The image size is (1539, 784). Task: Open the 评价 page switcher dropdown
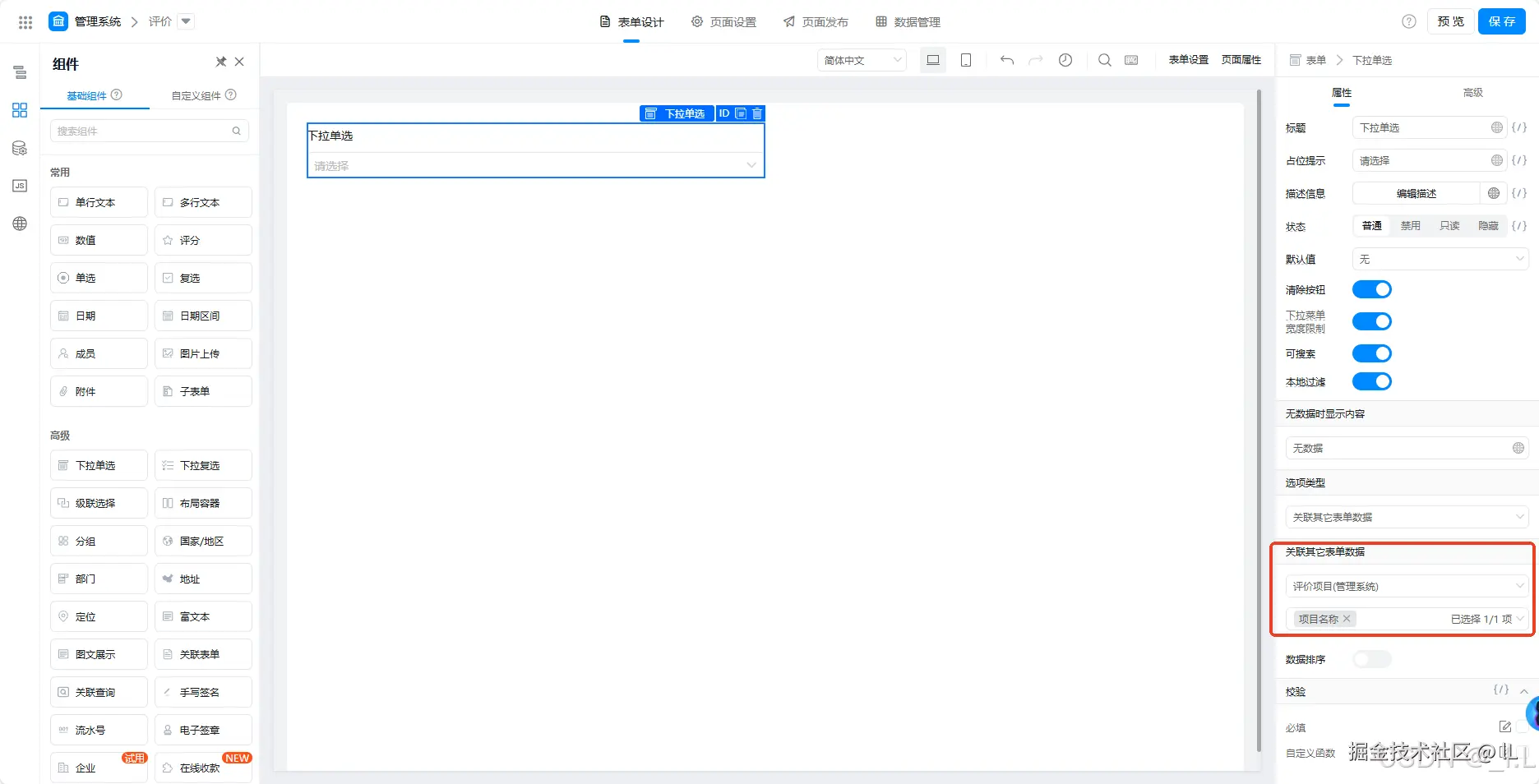tap(187, 21)
